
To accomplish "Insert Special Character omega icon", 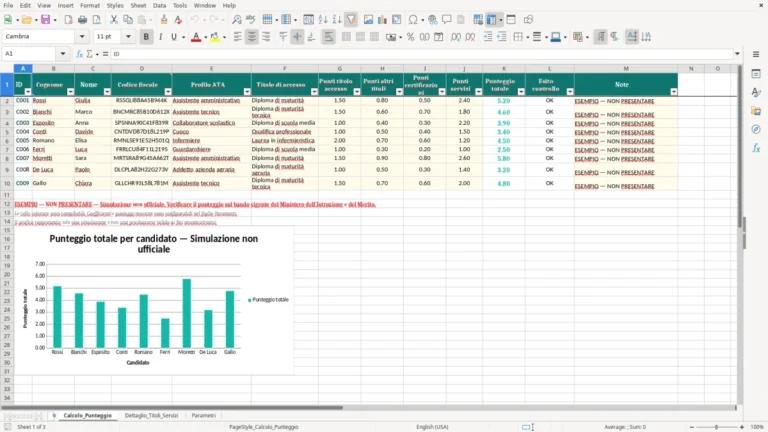I will coord(413,20).
